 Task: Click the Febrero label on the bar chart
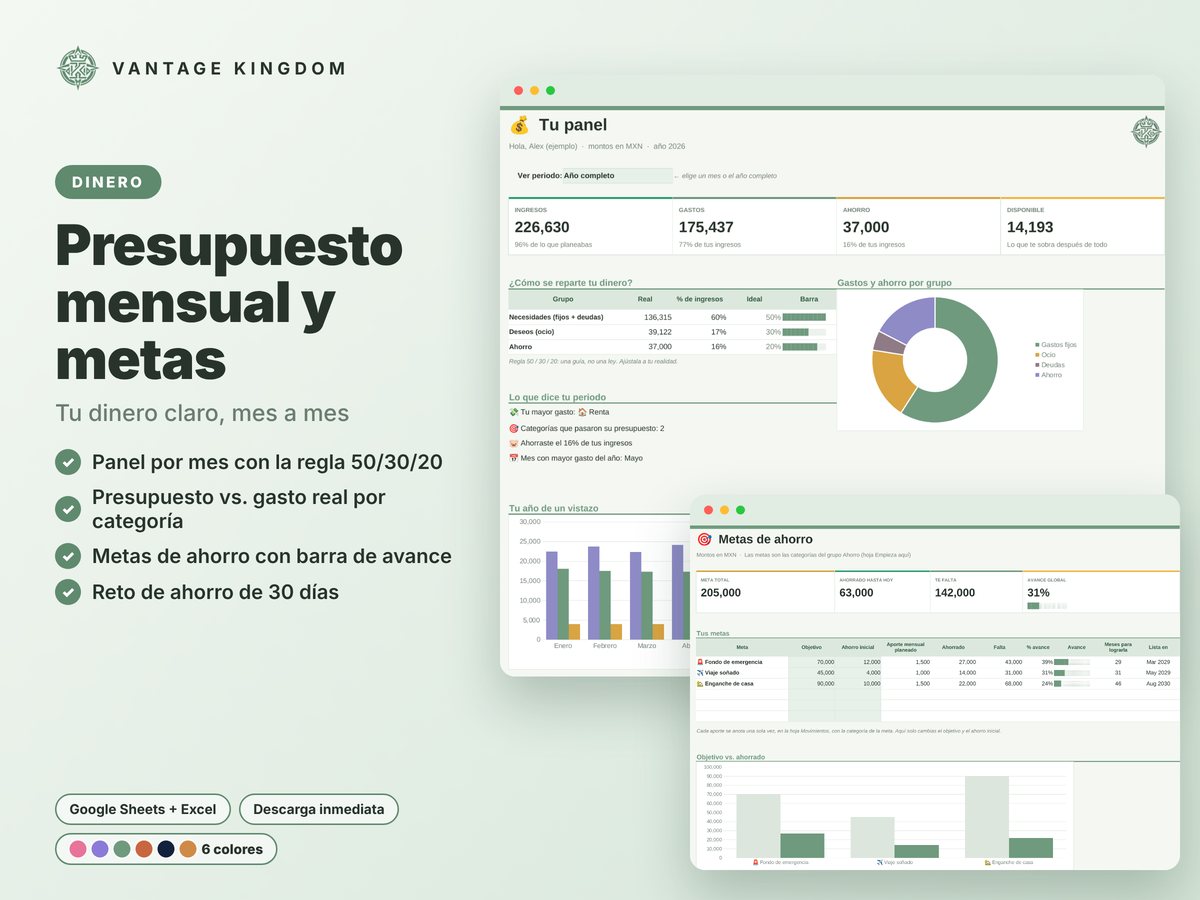605,646
